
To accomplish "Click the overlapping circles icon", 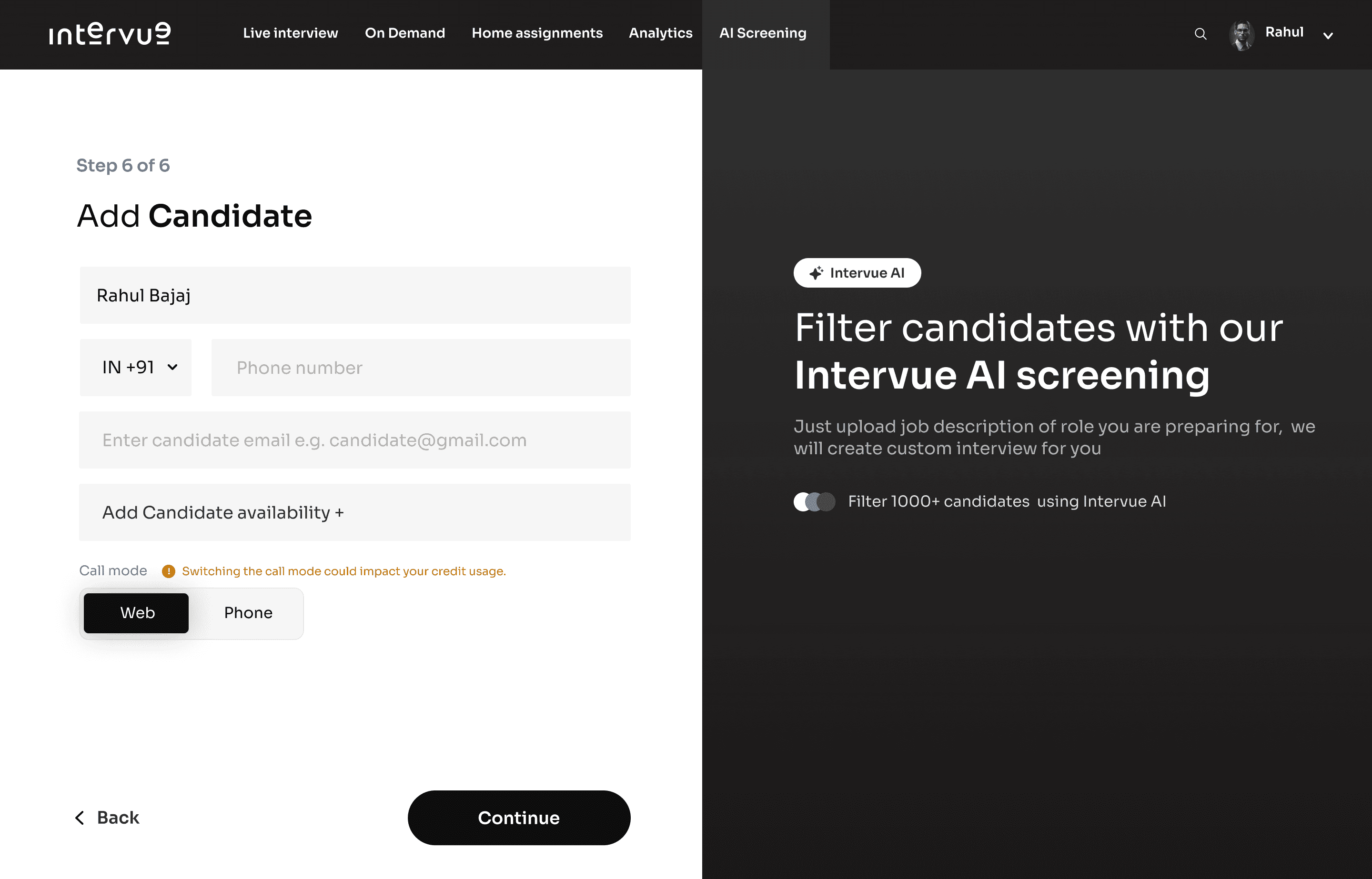I will click(814, 502).
